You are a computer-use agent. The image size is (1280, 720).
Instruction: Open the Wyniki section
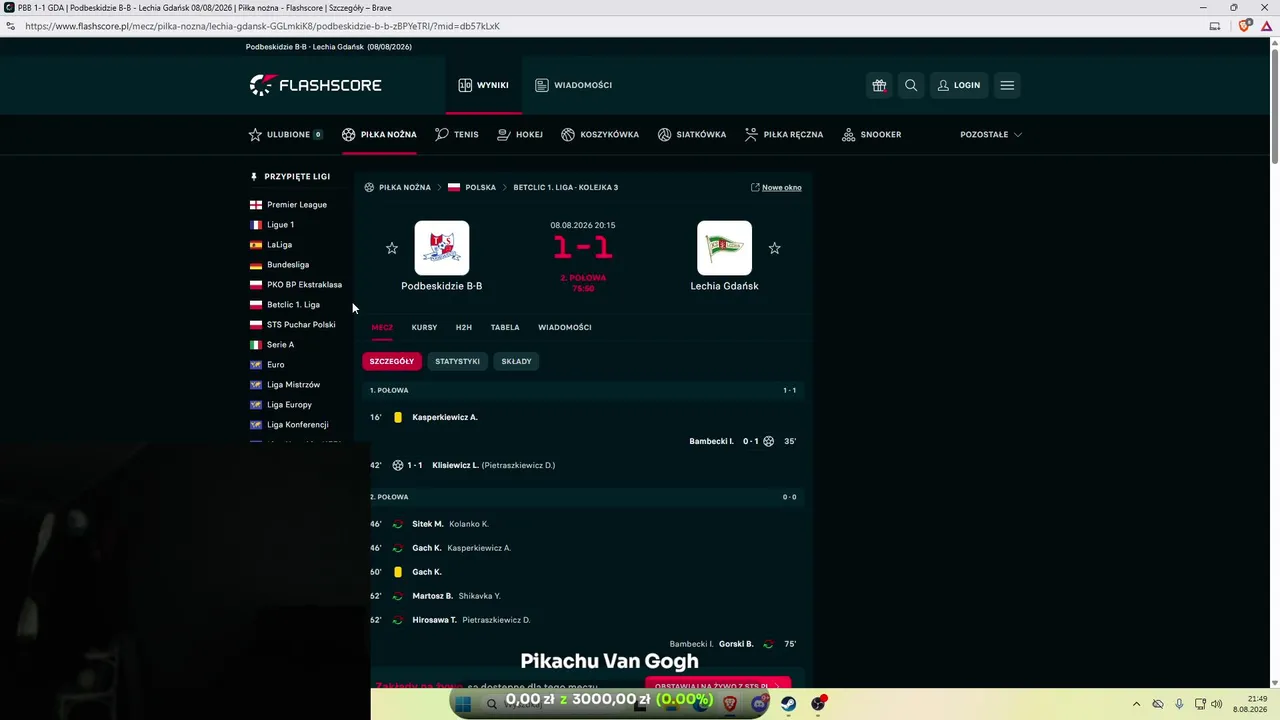pyautogui.click(x=483, y=85)
